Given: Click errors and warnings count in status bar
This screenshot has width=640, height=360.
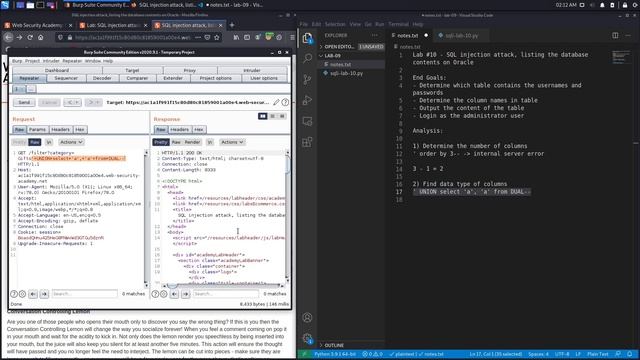Looking at the screenshot, I should (372, 354).
